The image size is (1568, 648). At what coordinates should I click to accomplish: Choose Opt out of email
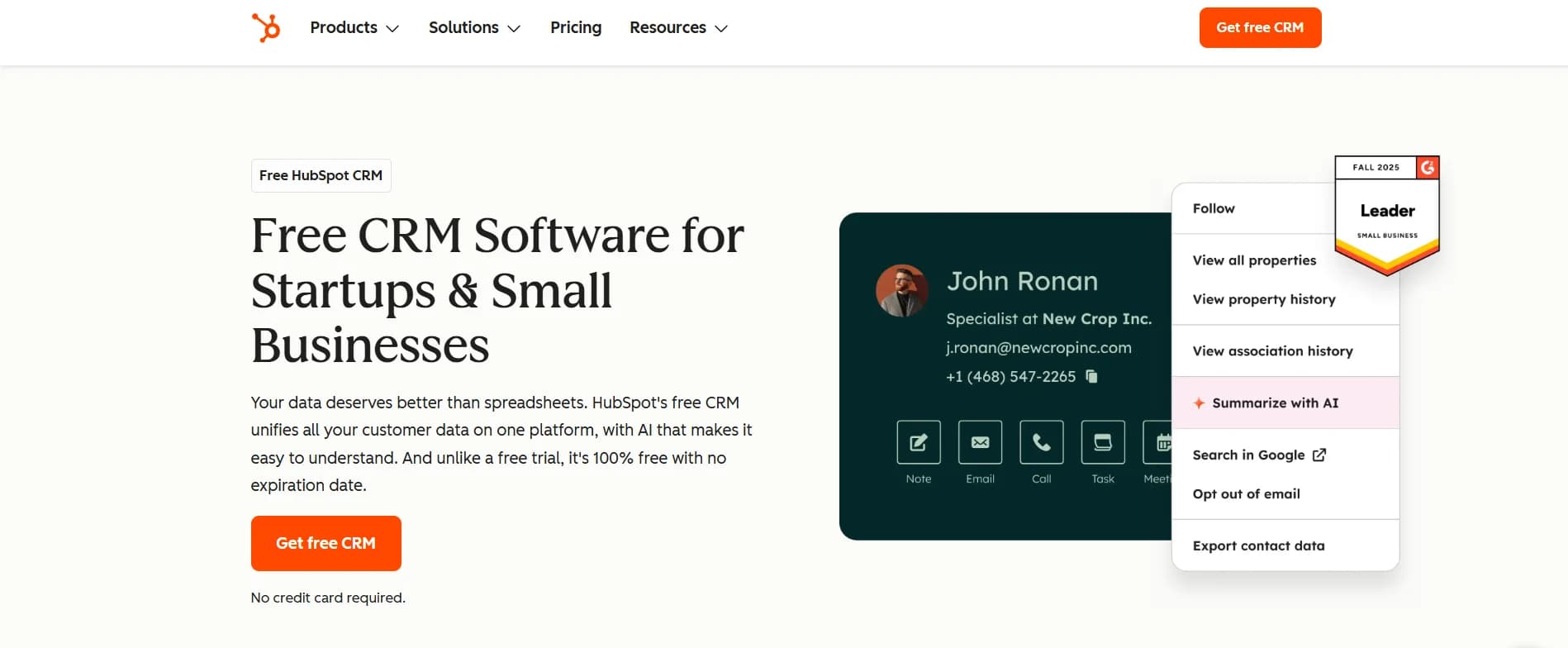click(1247, 493)
